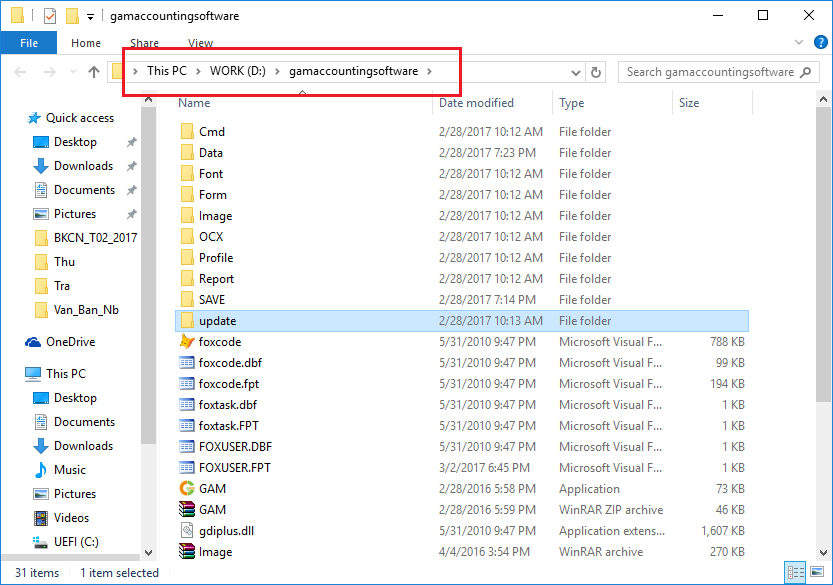
Task: Click the FOXUSER.DBF file icon
Action: tap(187, 447)
